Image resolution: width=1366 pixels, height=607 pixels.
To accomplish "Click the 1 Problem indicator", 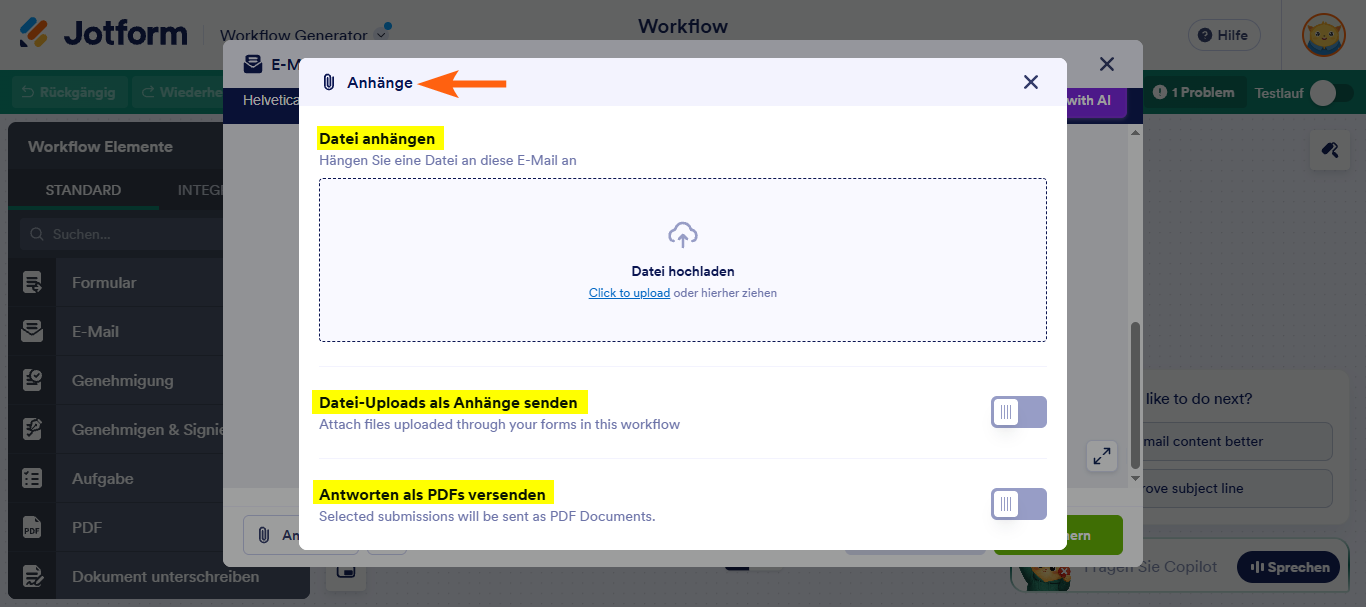I will click(x=1193, y=92).
